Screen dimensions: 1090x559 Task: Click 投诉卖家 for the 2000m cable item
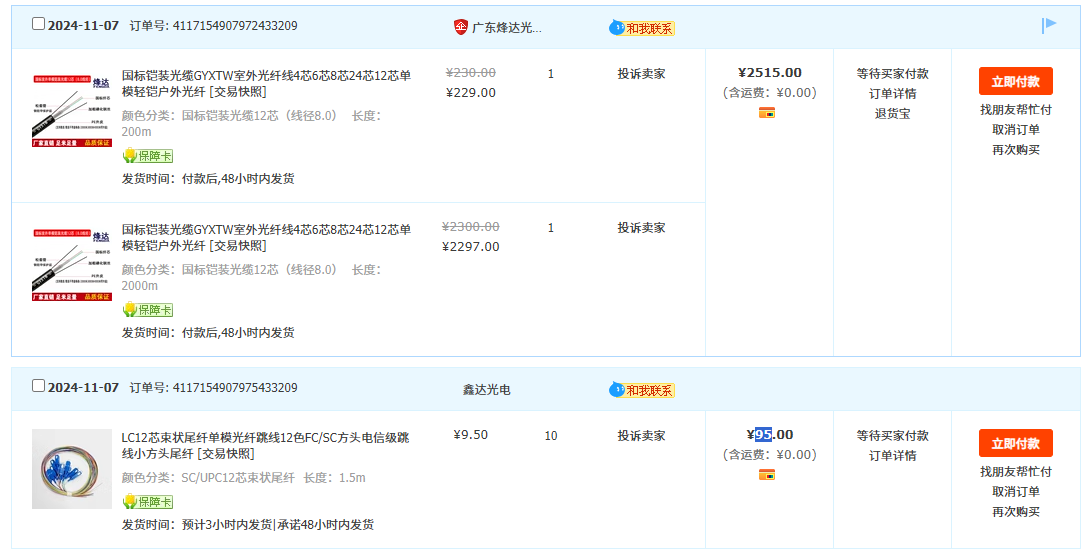click(641, 228)
